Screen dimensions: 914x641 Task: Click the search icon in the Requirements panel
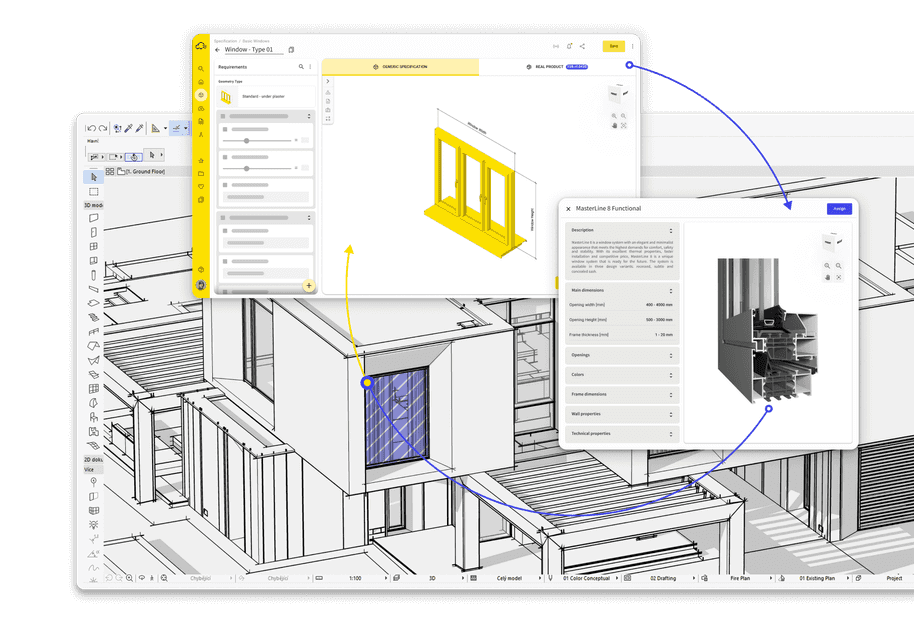click(302, 66)
